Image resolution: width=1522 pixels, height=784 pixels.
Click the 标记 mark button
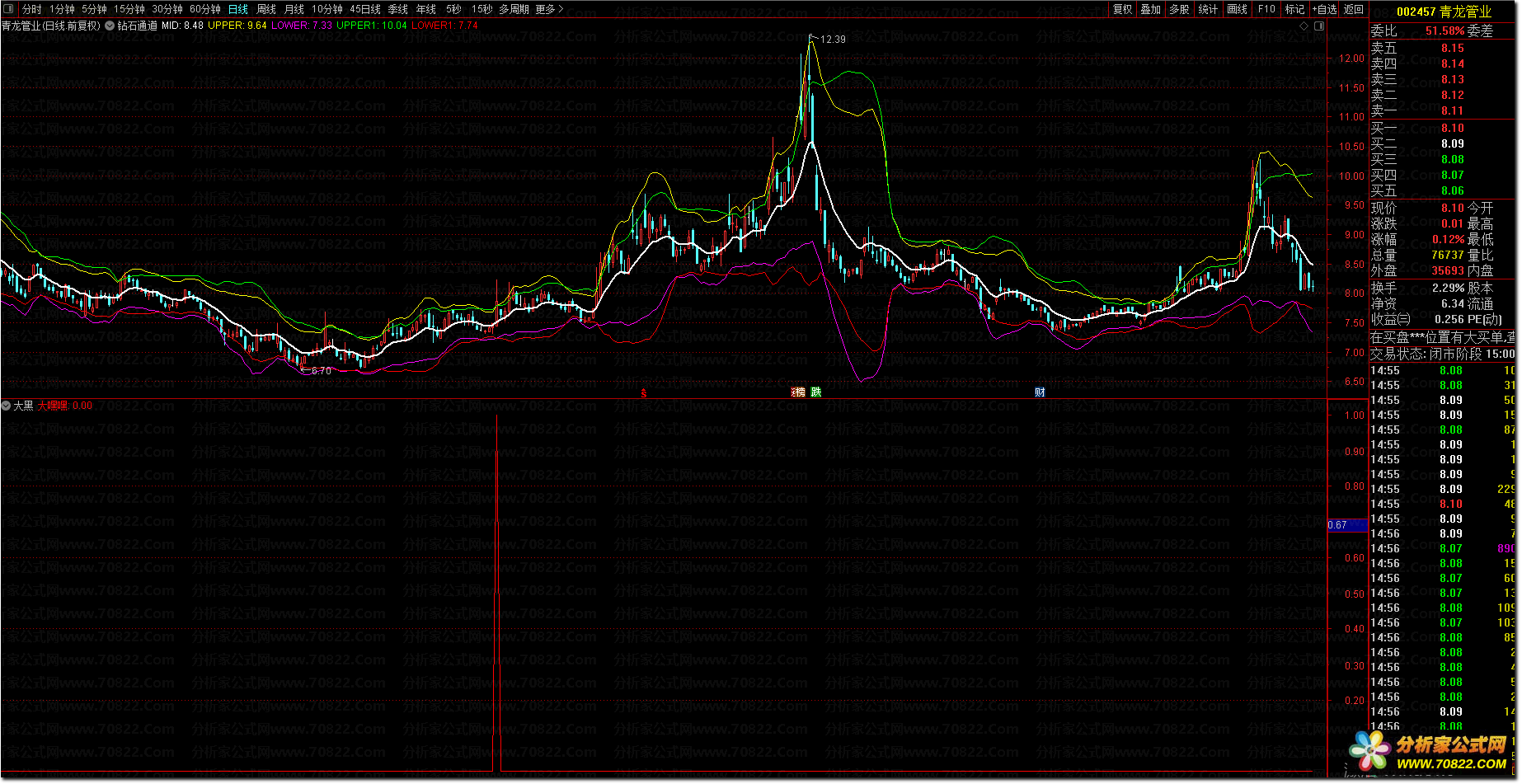(1295, 9)
